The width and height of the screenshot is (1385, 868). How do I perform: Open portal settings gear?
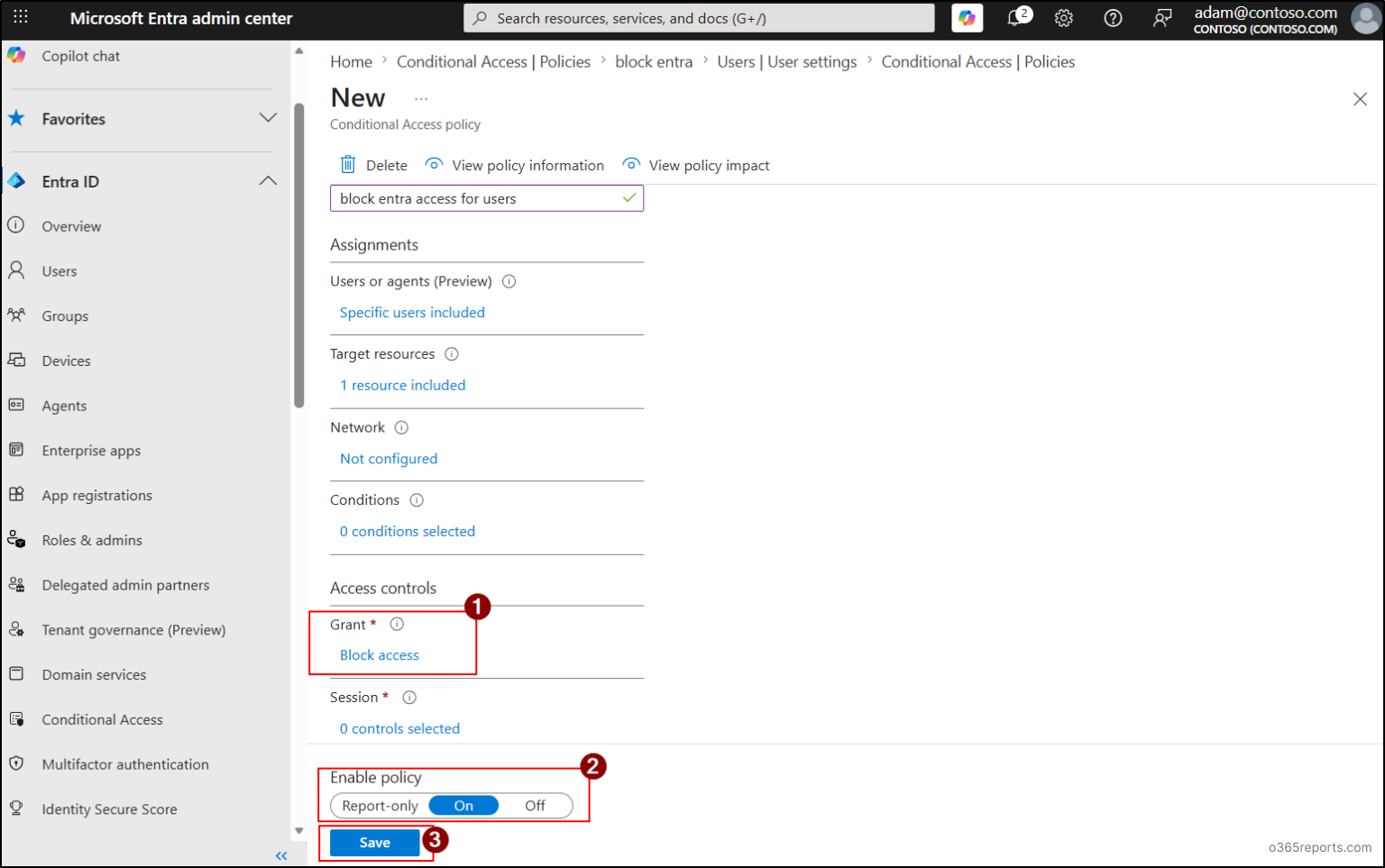point(1064,18)
